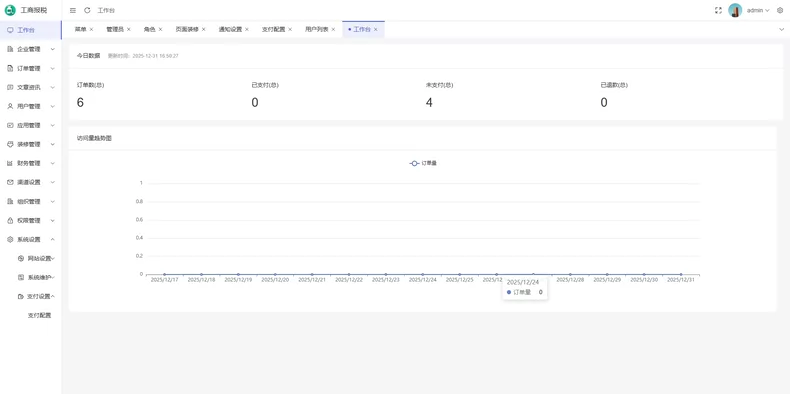Click the 装修管理 icon
Image resolution: width=790 pixels, height=394 pixels.
(10, 144)
